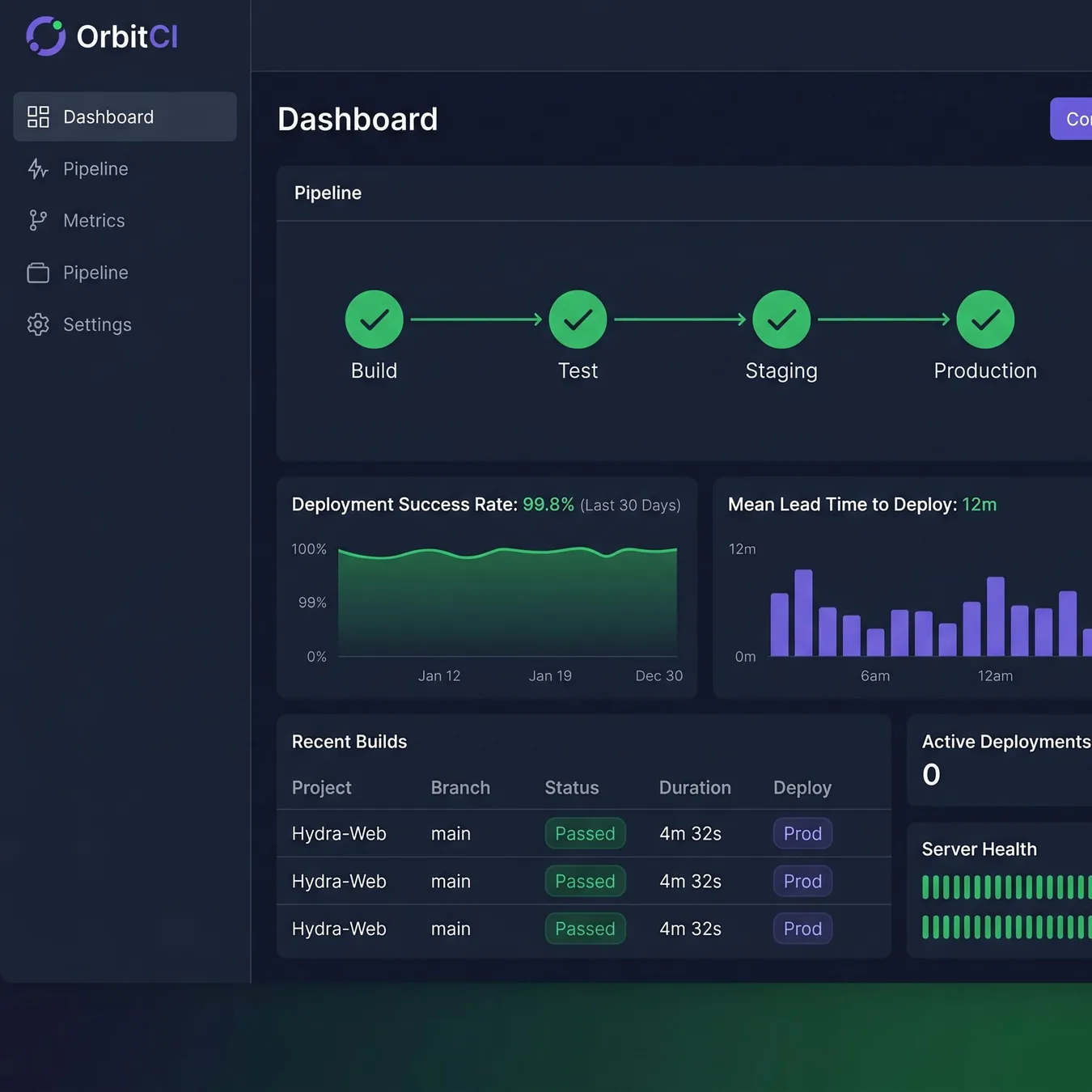Open the Dashboard sidebar item
Screen dimensions: 1092x1092
pos(125,116)
